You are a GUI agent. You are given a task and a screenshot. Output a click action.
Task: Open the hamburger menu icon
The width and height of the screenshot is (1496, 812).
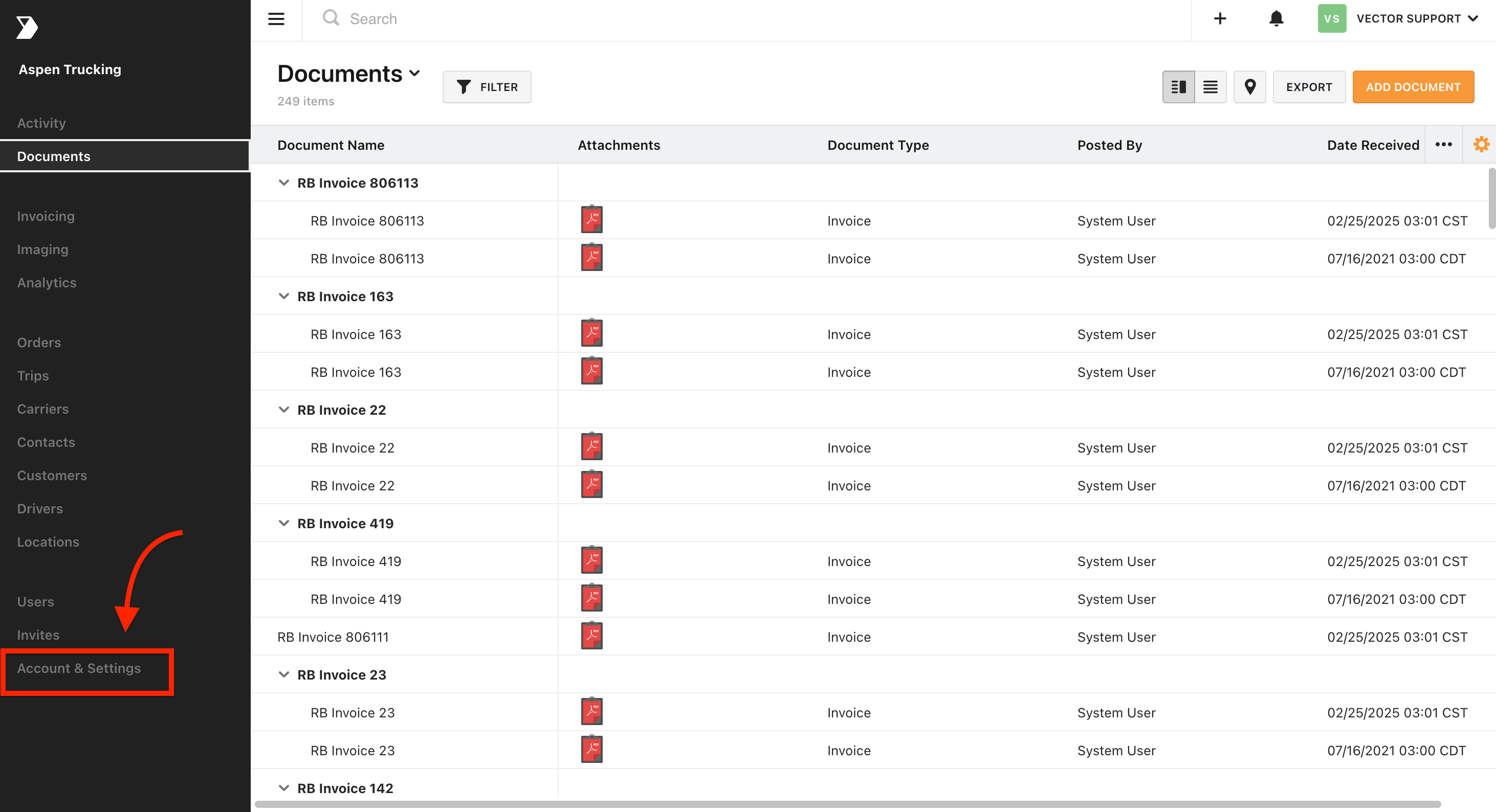pos(276,19)
